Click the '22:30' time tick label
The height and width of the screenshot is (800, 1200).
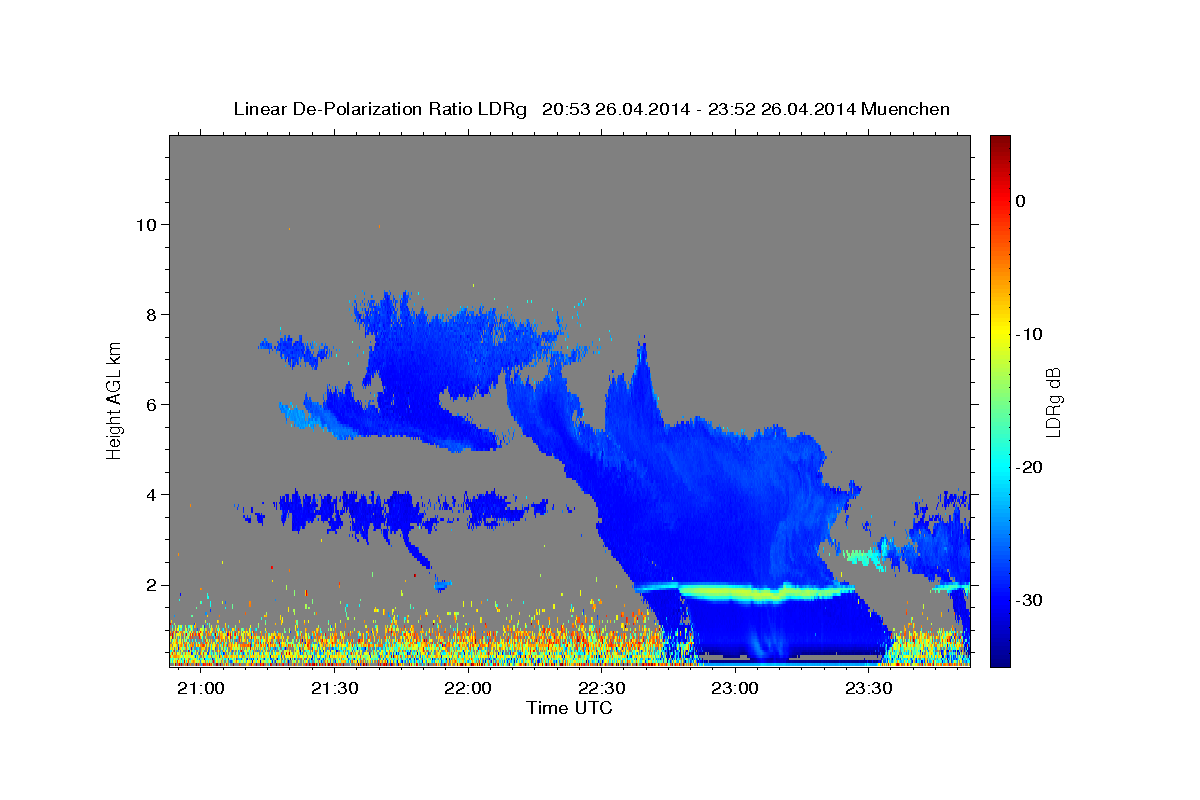tap(602, 689)
